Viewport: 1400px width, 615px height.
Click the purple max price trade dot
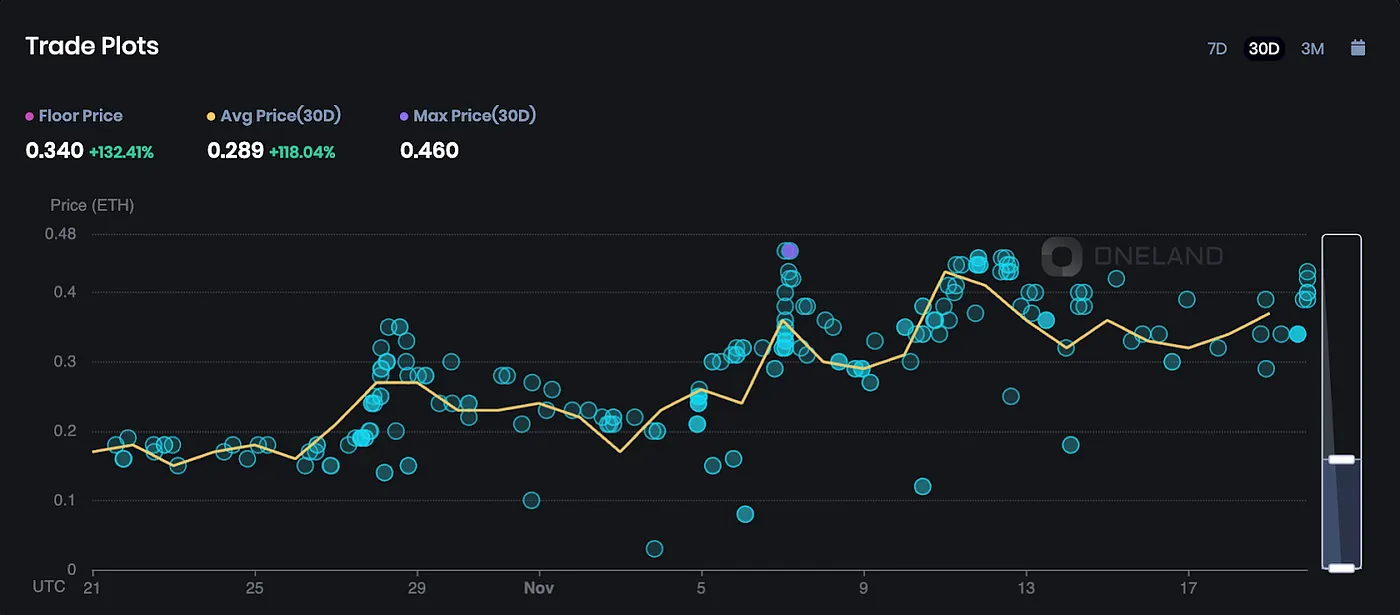(789, 250)
